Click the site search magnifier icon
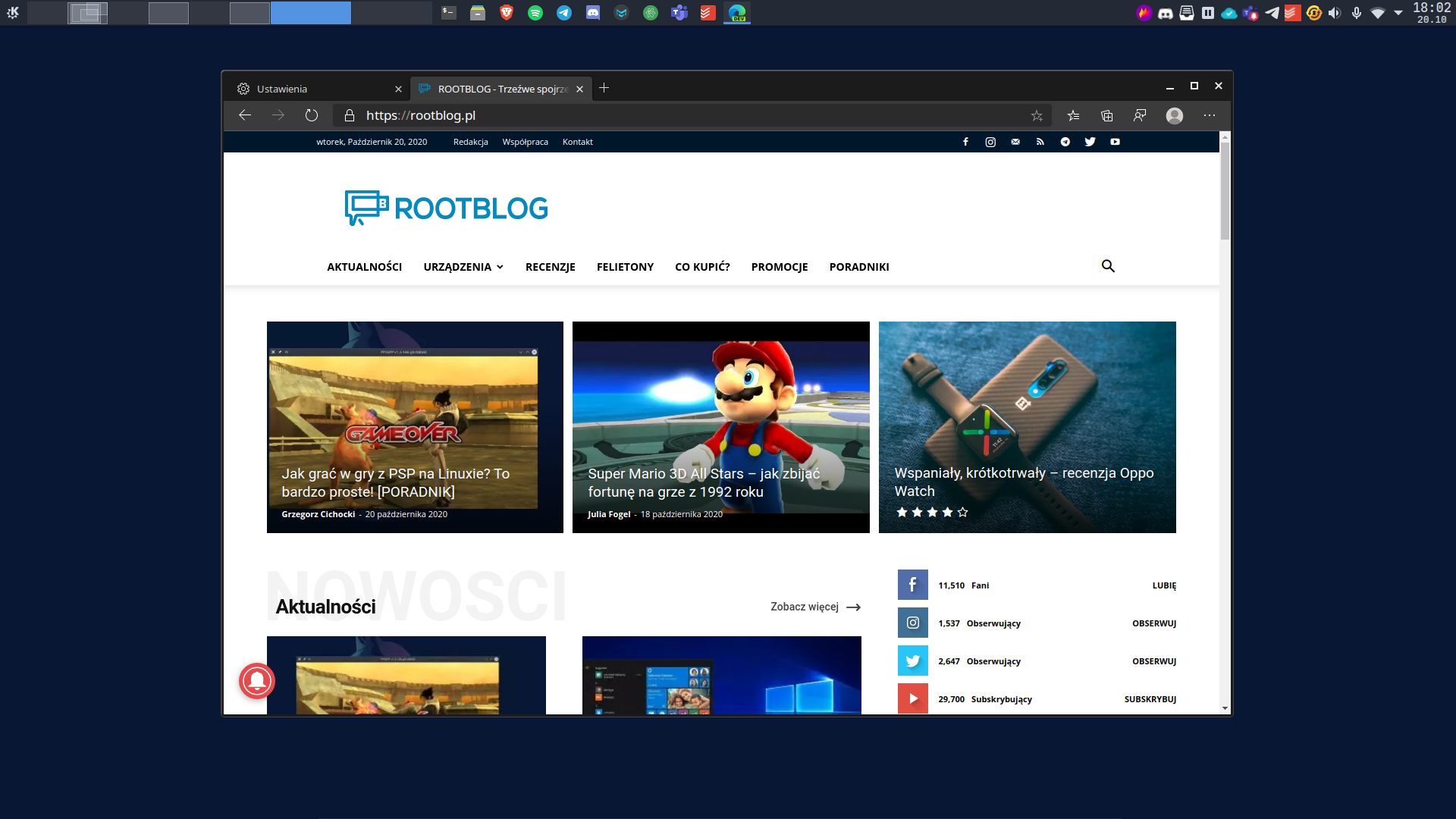Viewport: 1456px width, 819px height. coord(1107,266)
